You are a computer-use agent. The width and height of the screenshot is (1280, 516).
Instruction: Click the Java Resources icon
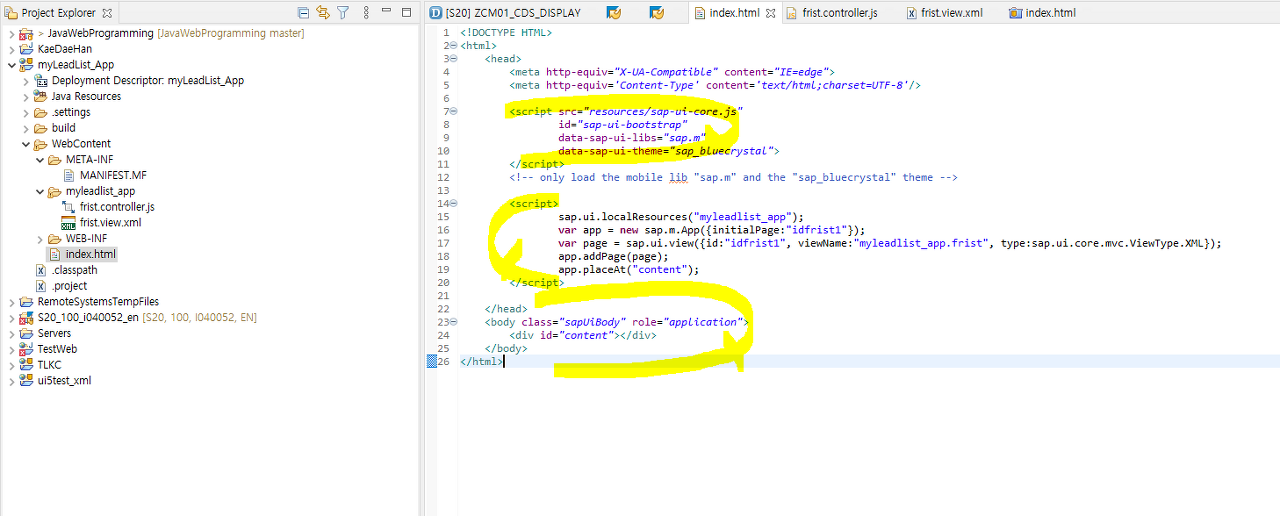[x=41, y=97]
